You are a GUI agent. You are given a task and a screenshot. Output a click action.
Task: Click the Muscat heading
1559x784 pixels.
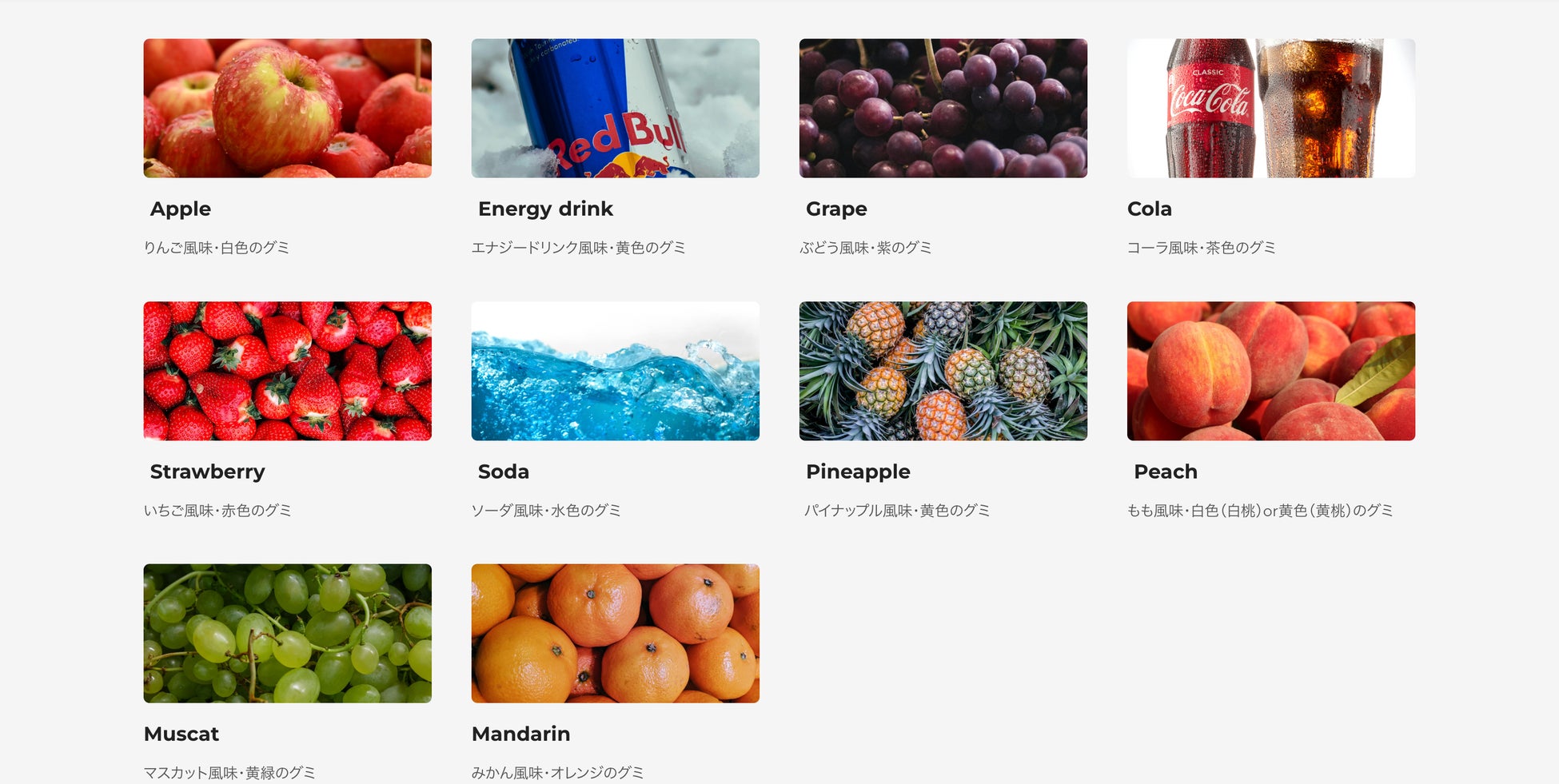click(x=181, y=734)
